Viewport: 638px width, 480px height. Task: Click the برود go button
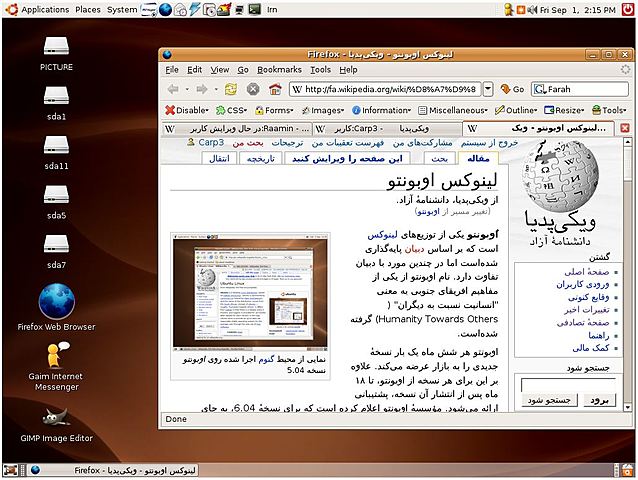tap(599, 400)
